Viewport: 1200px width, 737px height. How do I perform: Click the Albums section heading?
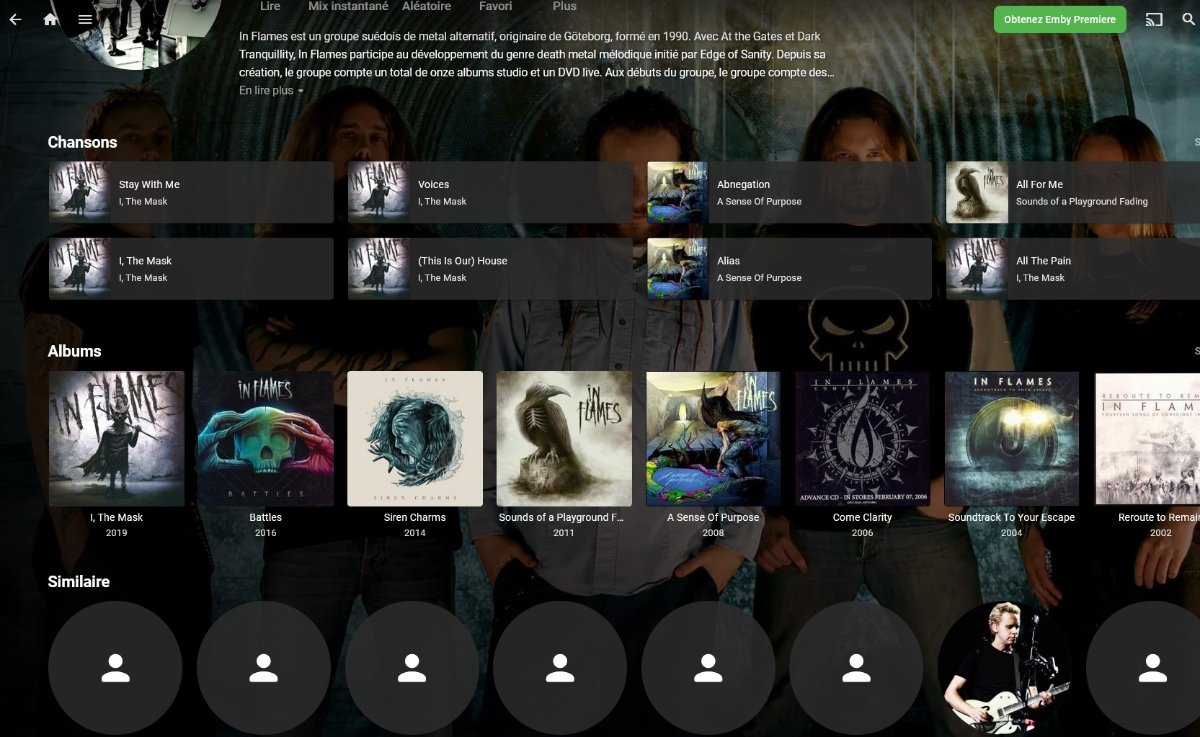[x=74, y=351]
